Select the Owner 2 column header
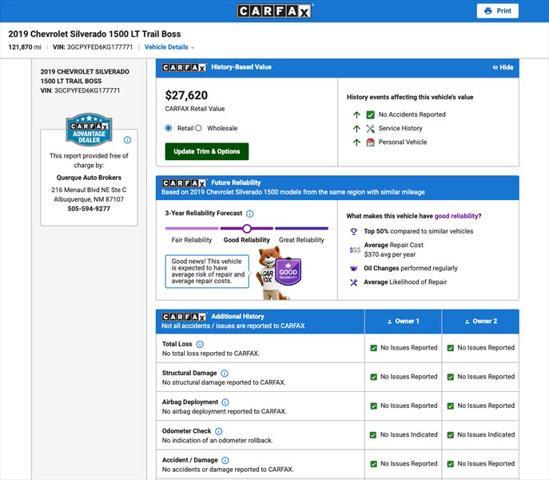Image resolution: width=549 pixels, height=480 pixels. pos(481,321)
